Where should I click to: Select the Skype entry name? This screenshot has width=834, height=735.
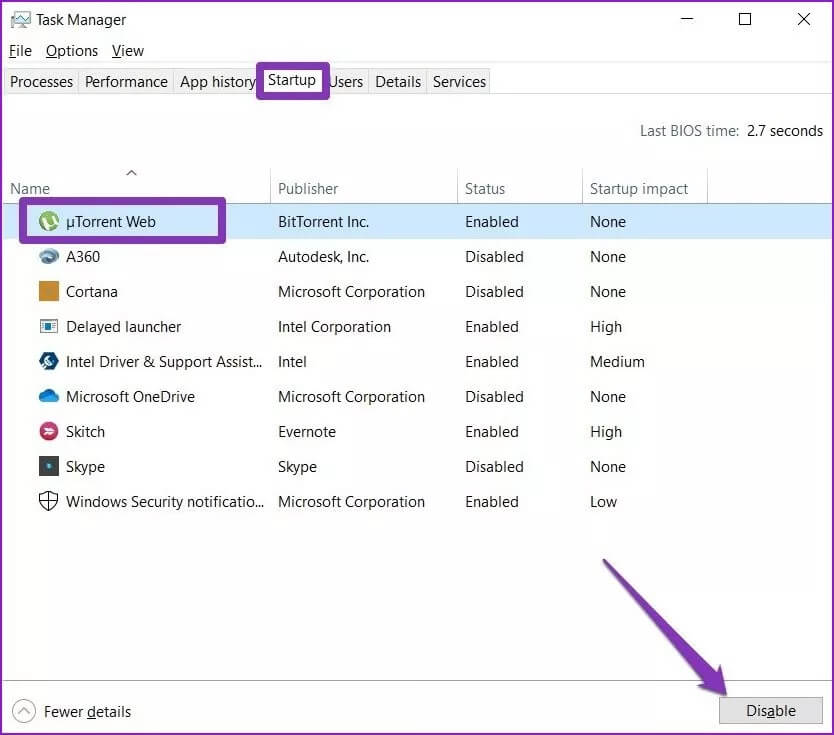(85, 467)
